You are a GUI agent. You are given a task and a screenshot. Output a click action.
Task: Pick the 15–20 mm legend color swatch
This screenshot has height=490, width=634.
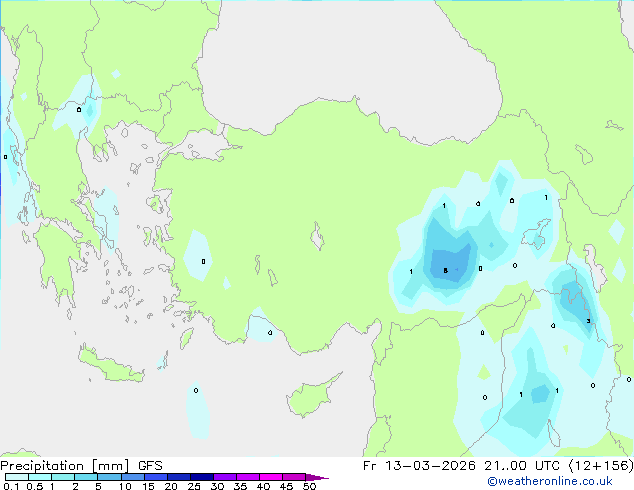coord(156,477)
